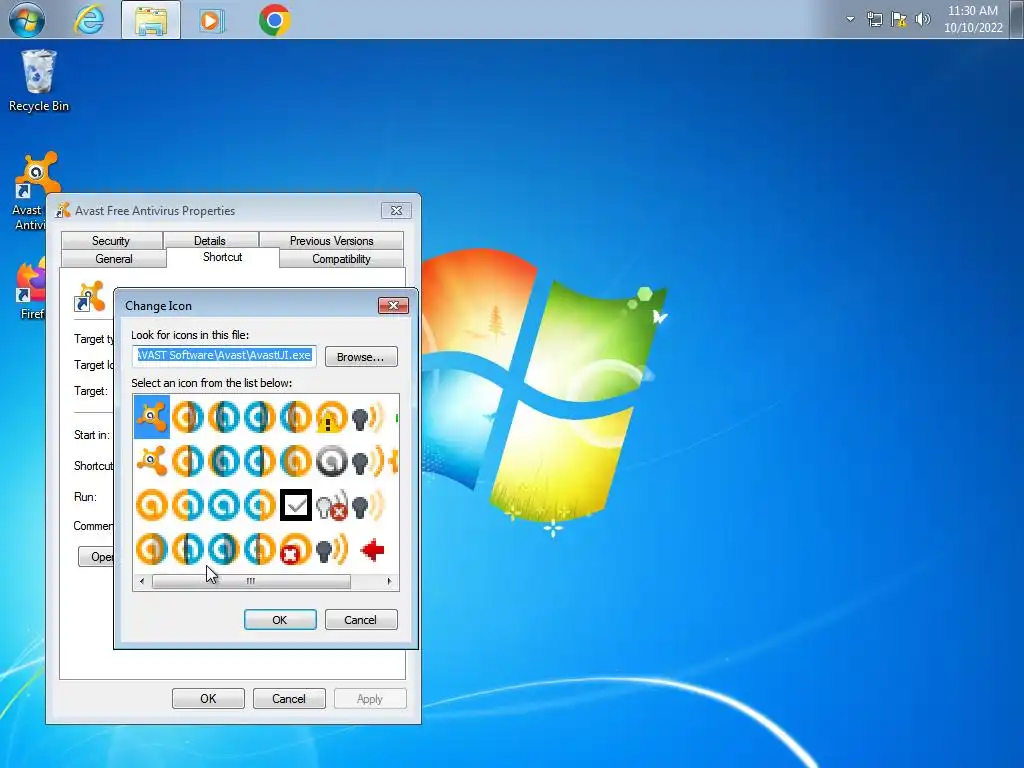Viewport: 1024px width, 768px height.
Task: Select the Firefox desktop shortcut
Action: pyautogui.click(x=31, y=288)
